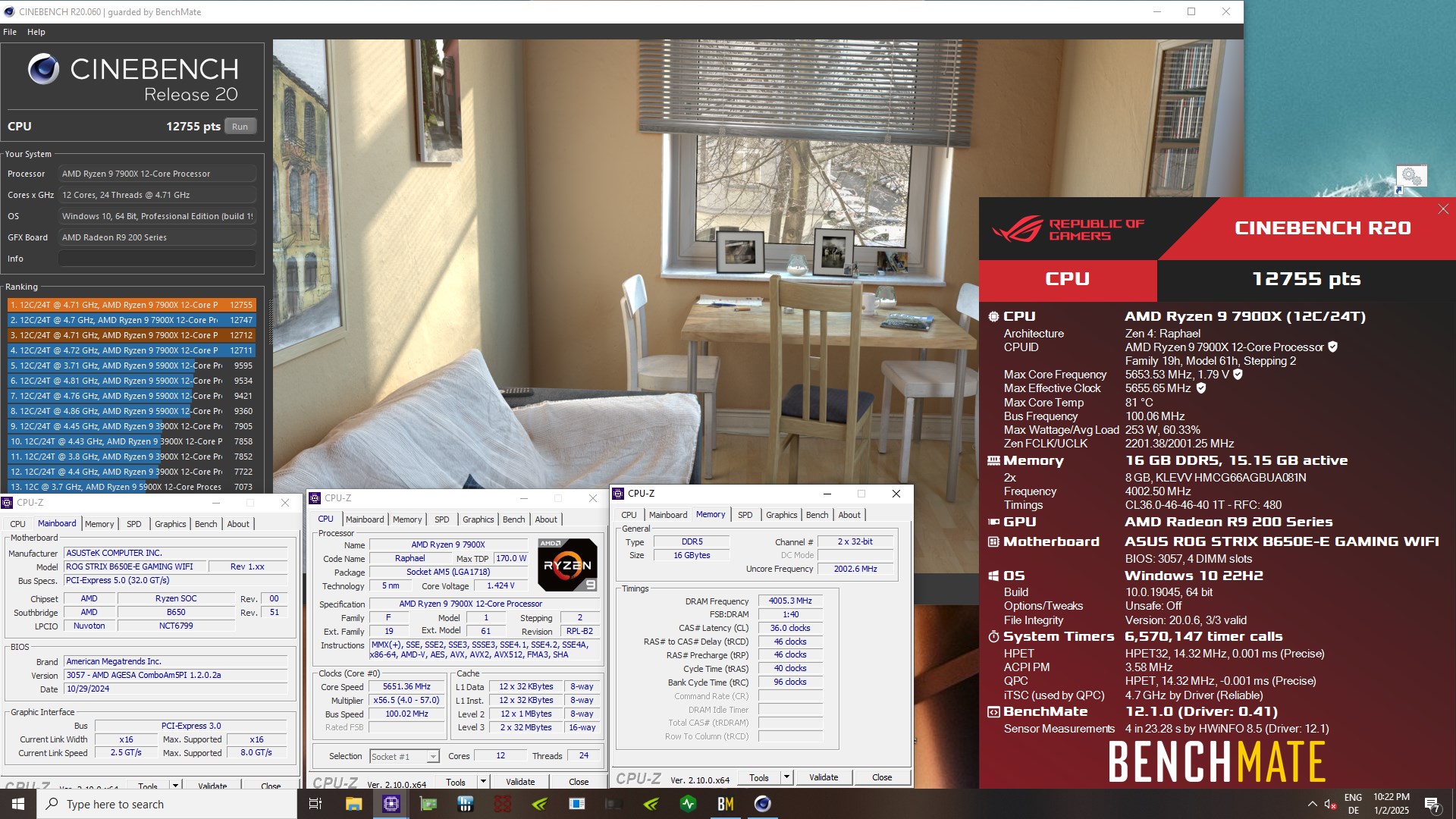Viewport: 1456px width, 819px height.
Task: Click the green graphics card taskbar icon
Action: tap(428, 804)
